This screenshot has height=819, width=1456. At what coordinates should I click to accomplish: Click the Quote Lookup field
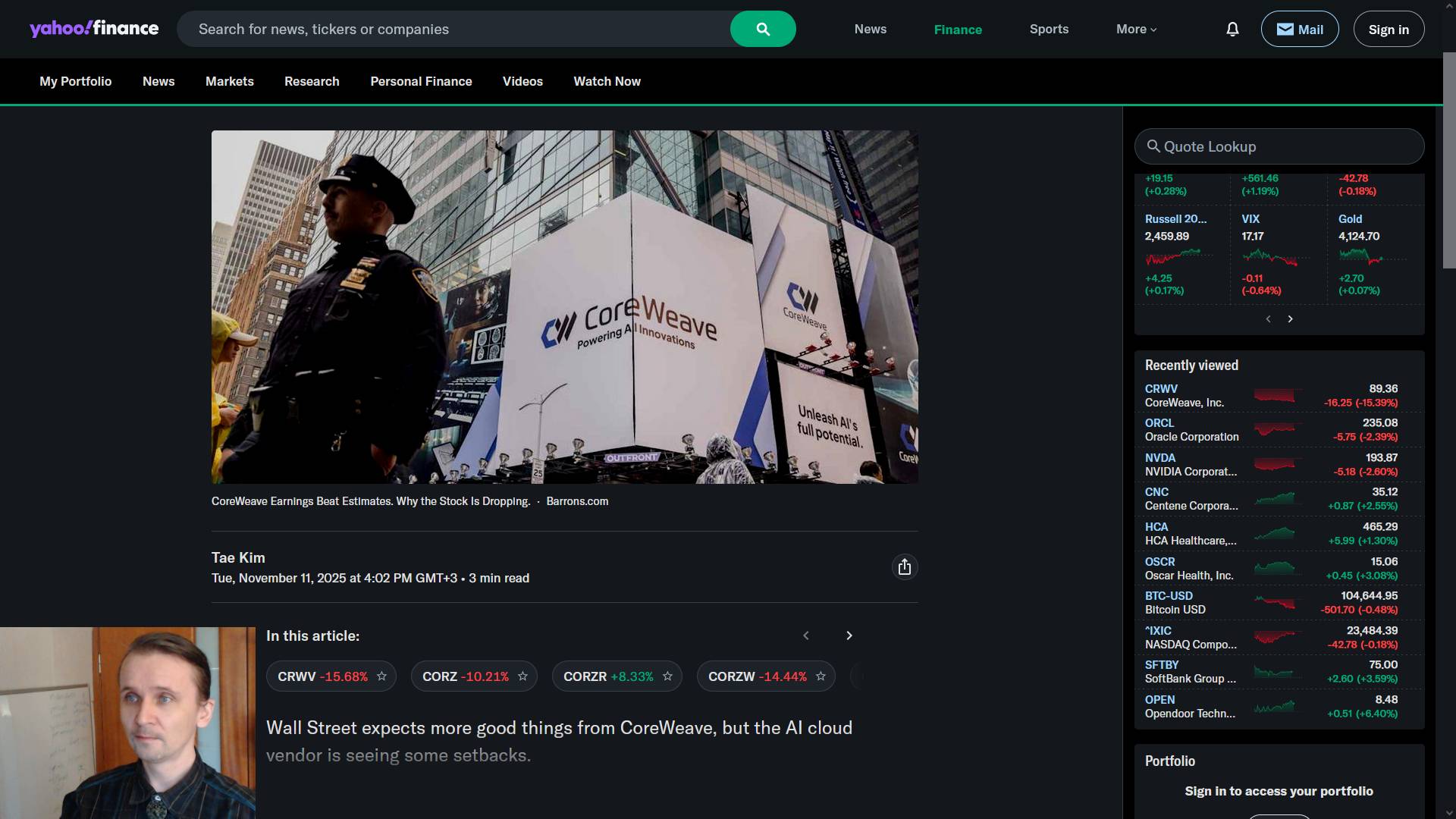(x=1279, y=146)
